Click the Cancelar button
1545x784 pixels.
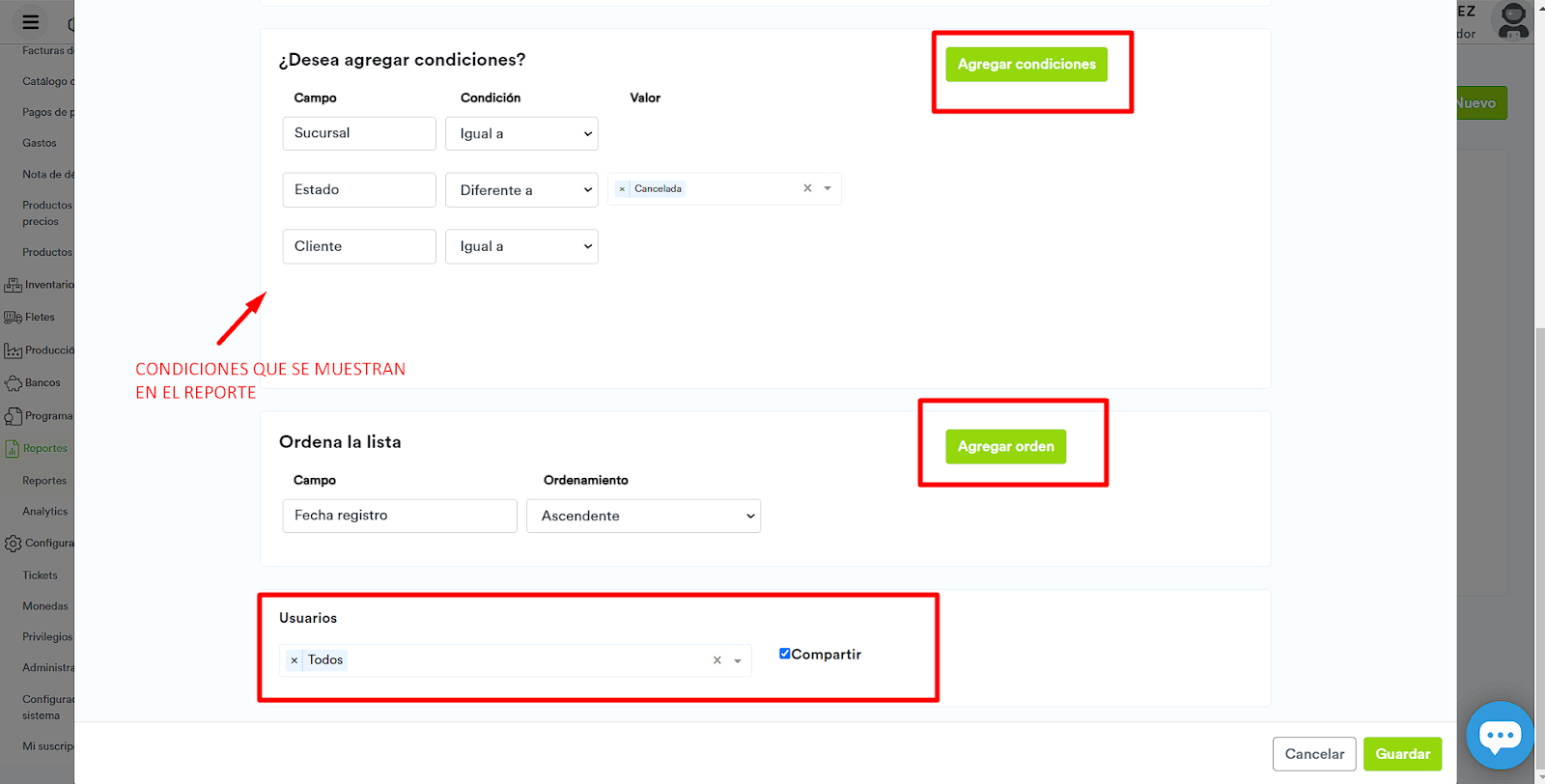click(1314, 754)
